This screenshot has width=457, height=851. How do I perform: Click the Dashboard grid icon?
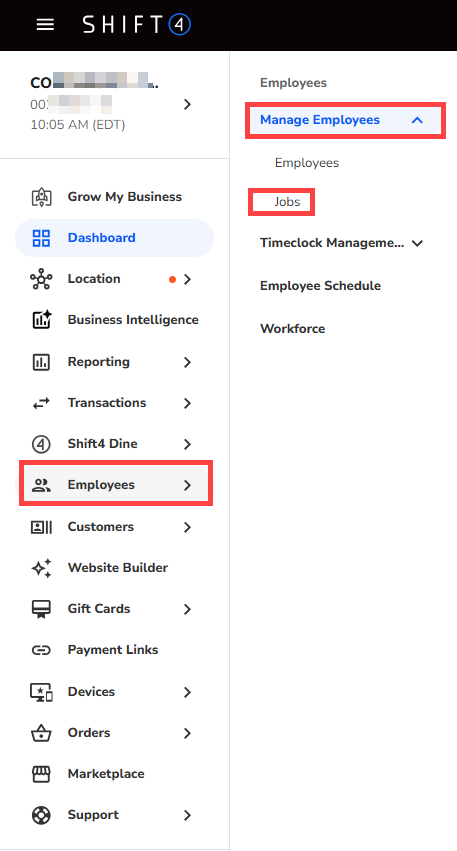coord(41,238)
